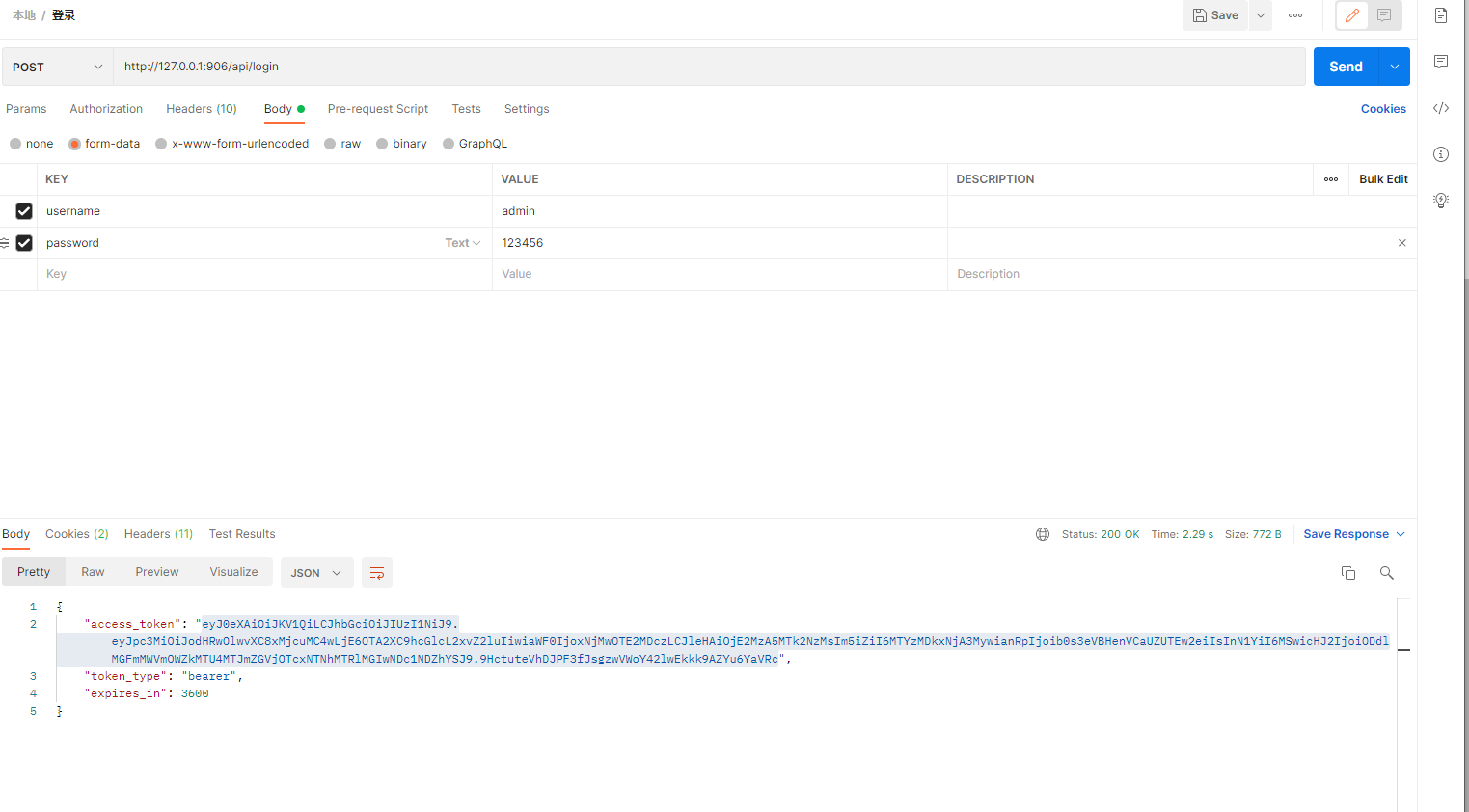Switch to Preview response view
The image size is (1469, 812).
click(x=157, y=572)
